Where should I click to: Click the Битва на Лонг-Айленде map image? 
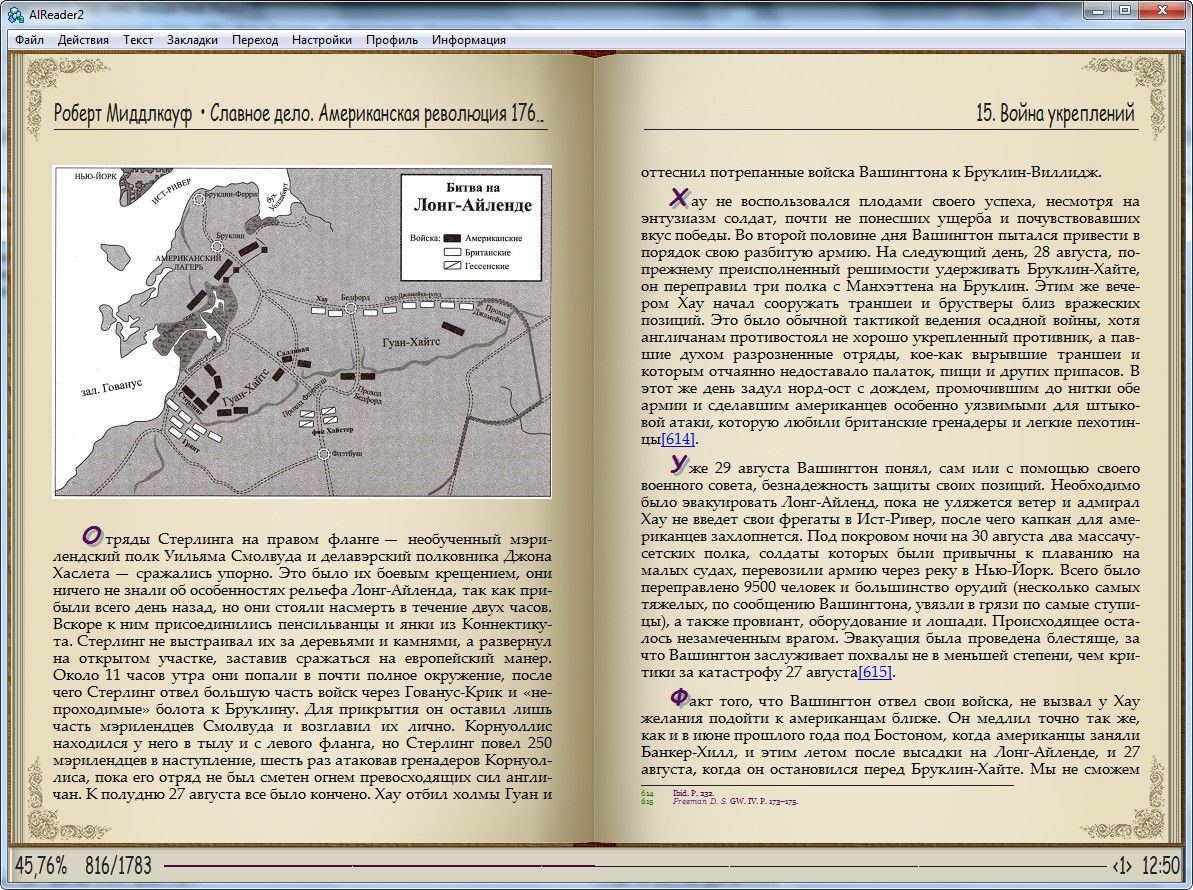tap(302, 331)
